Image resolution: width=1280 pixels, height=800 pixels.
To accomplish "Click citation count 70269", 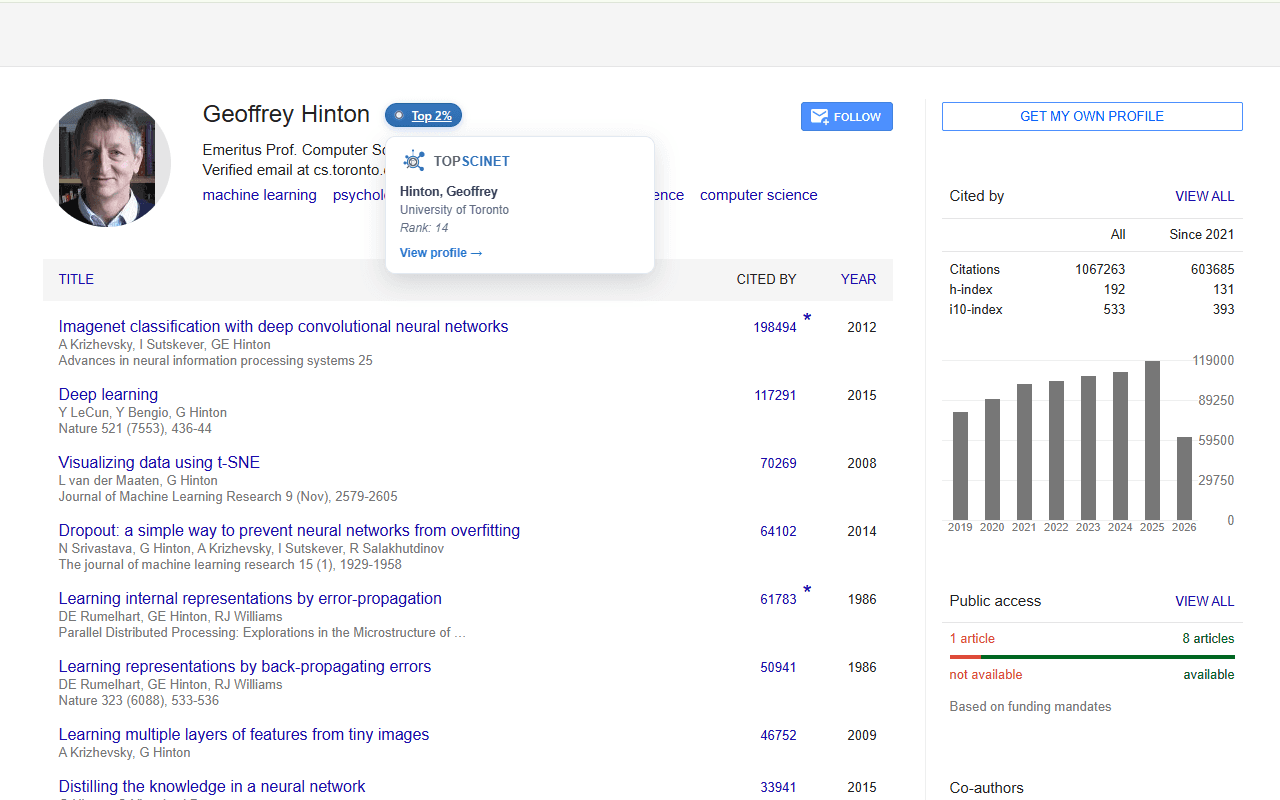I will click(778, 463).
